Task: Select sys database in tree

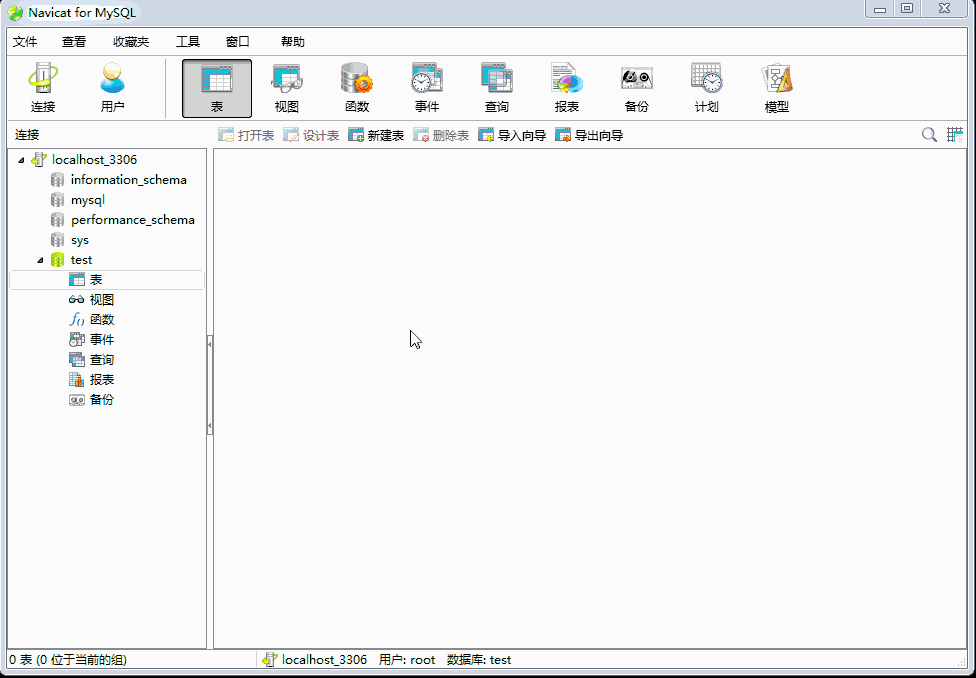Action: pos(80,240)
